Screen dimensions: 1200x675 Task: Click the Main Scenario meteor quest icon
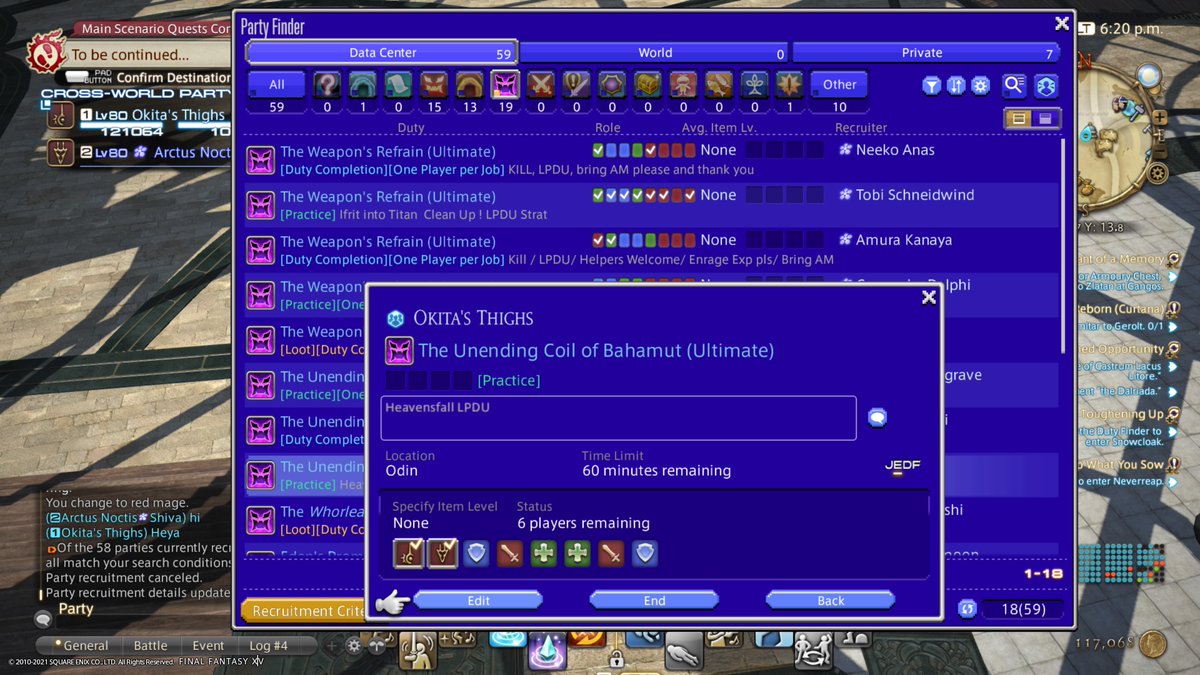pyautogui.click(x=46, y=50)
